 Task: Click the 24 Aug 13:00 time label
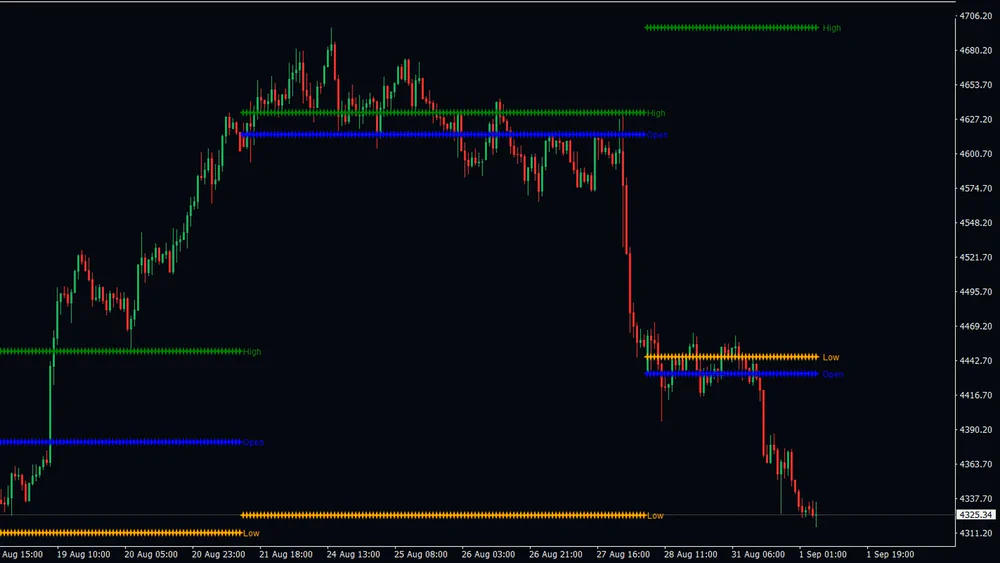point(353,554)
